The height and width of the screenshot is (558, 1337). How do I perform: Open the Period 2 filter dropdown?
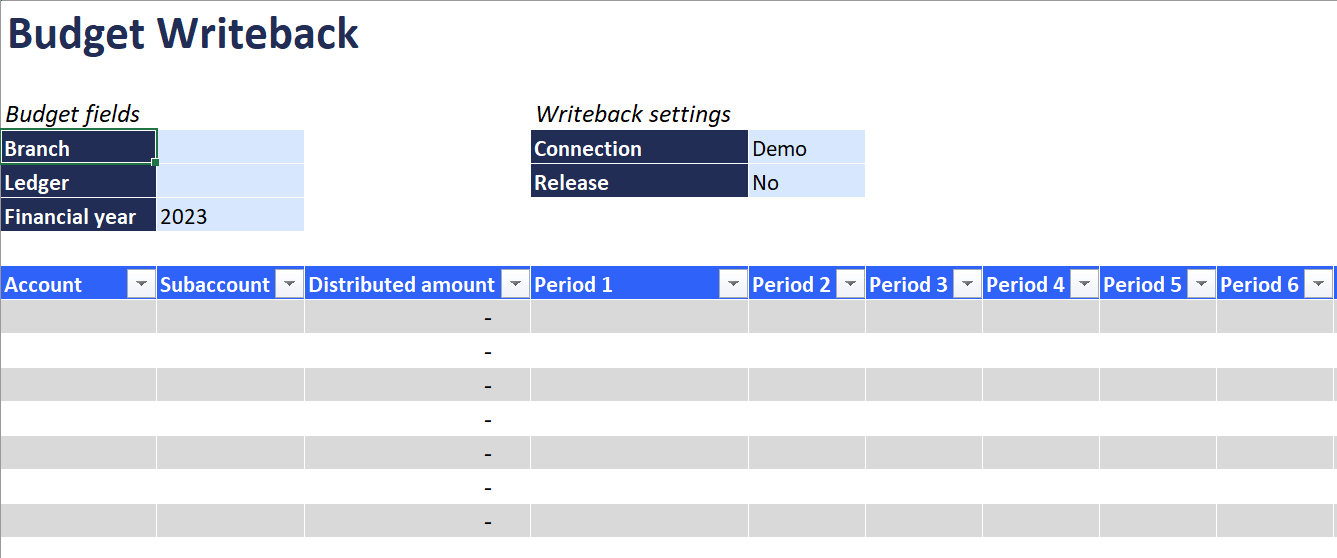point(850,285)
